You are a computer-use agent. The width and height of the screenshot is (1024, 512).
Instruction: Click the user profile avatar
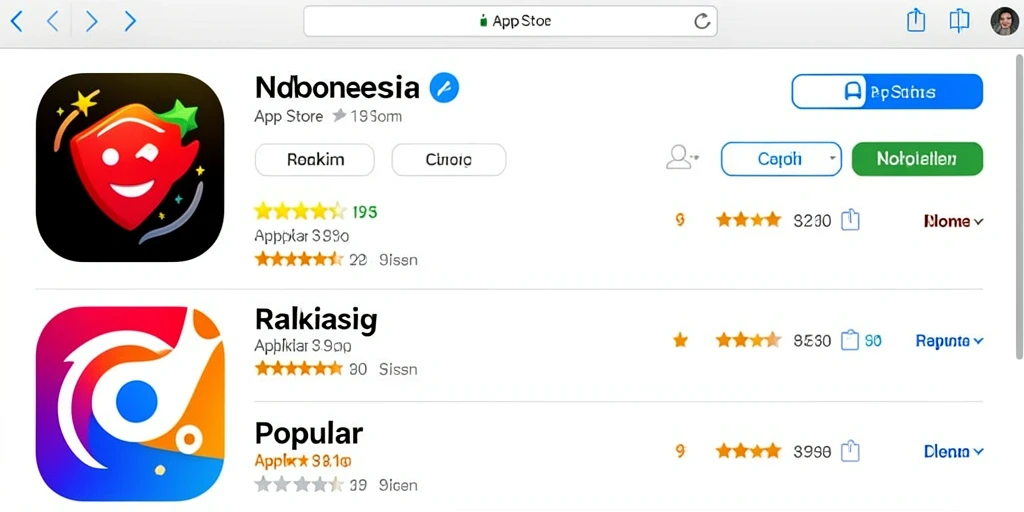click(x=1004, y=21)
